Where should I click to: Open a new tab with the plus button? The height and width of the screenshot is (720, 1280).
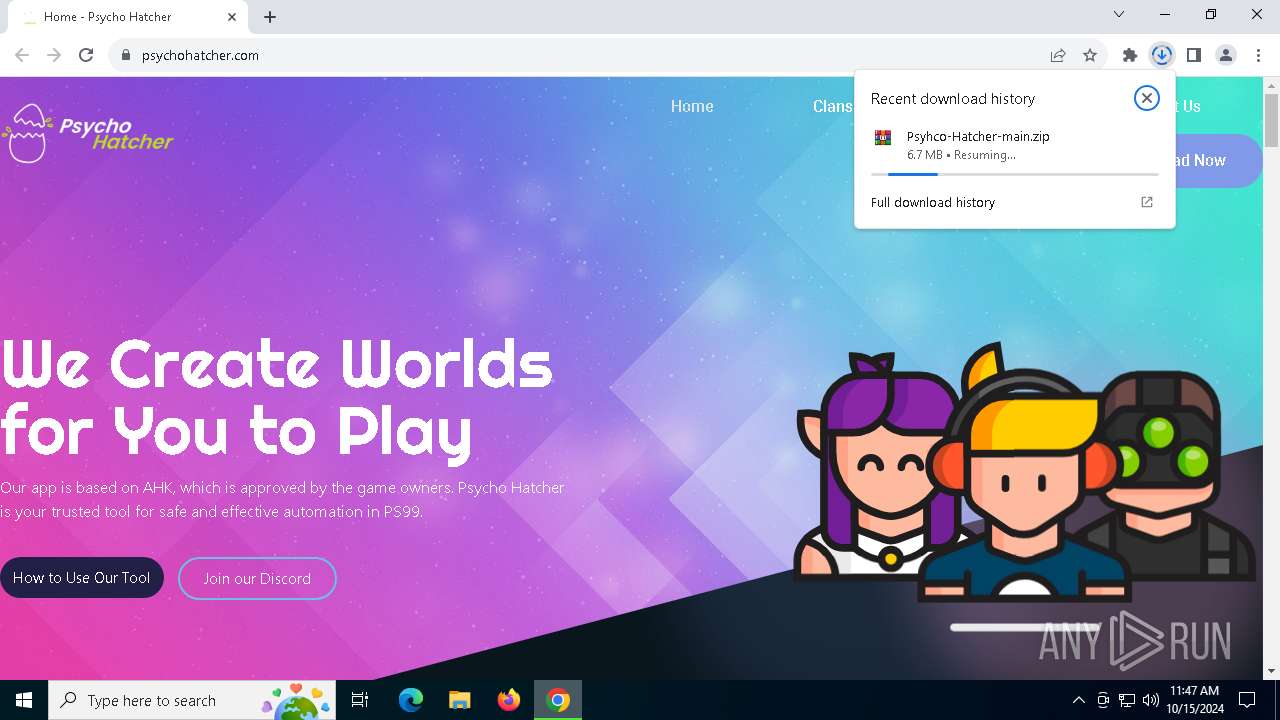tap(270, 17)
